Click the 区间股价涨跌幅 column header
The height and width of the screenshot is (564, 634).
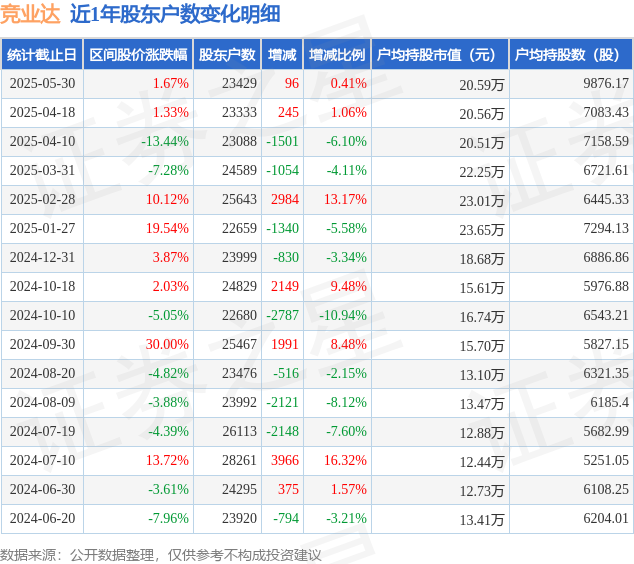coord(138,55)
